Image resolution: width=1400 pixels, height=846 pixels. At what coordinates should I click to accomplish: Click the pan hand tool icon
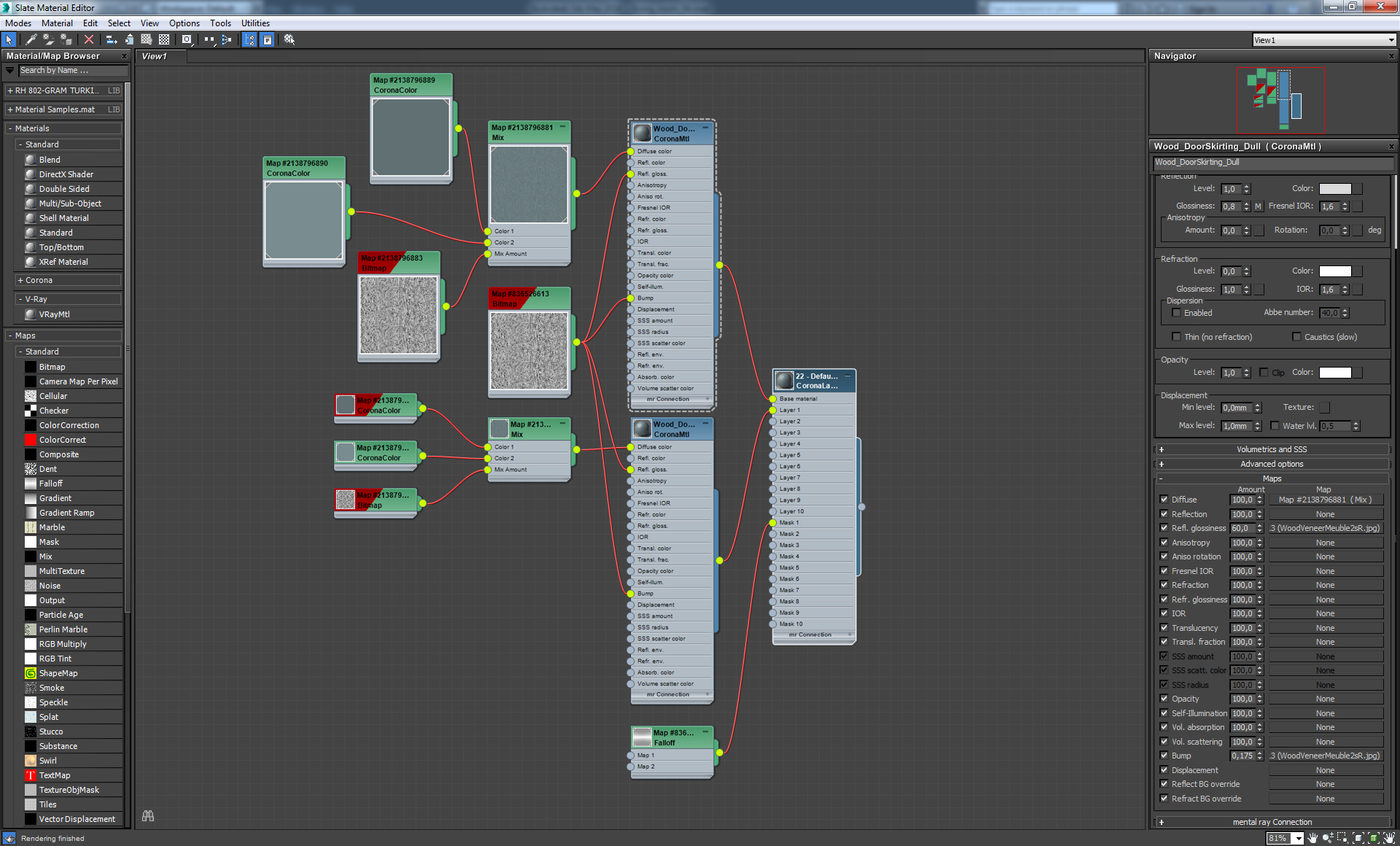(1312, 838)
